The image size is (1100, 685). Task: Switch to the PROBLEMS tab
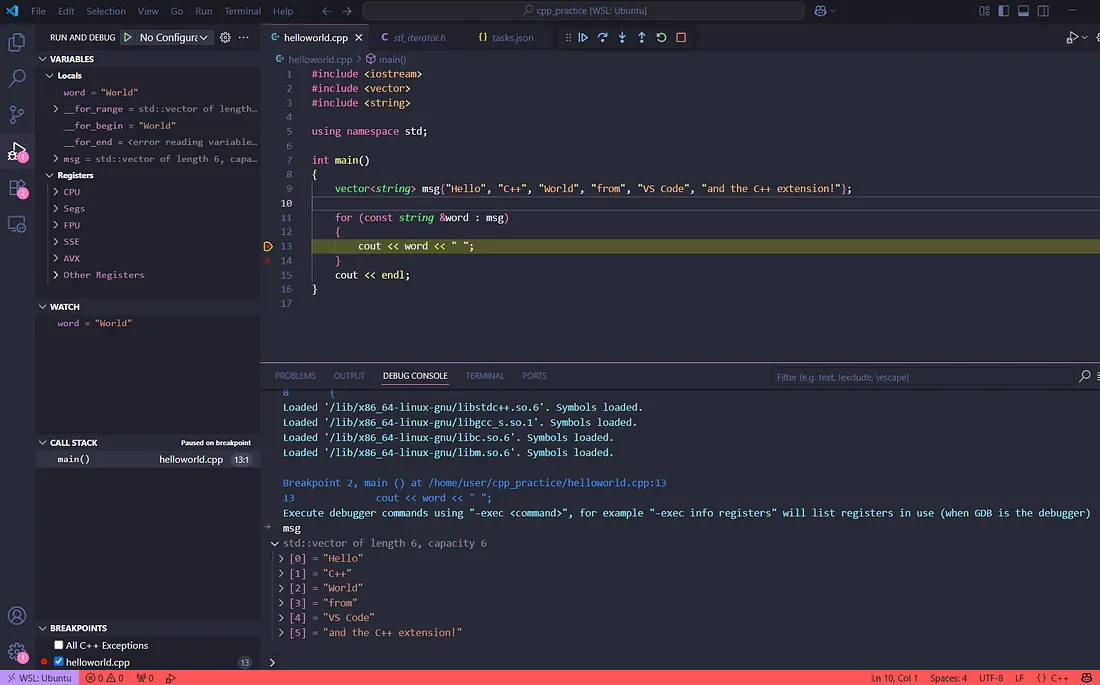coord(295,376)
